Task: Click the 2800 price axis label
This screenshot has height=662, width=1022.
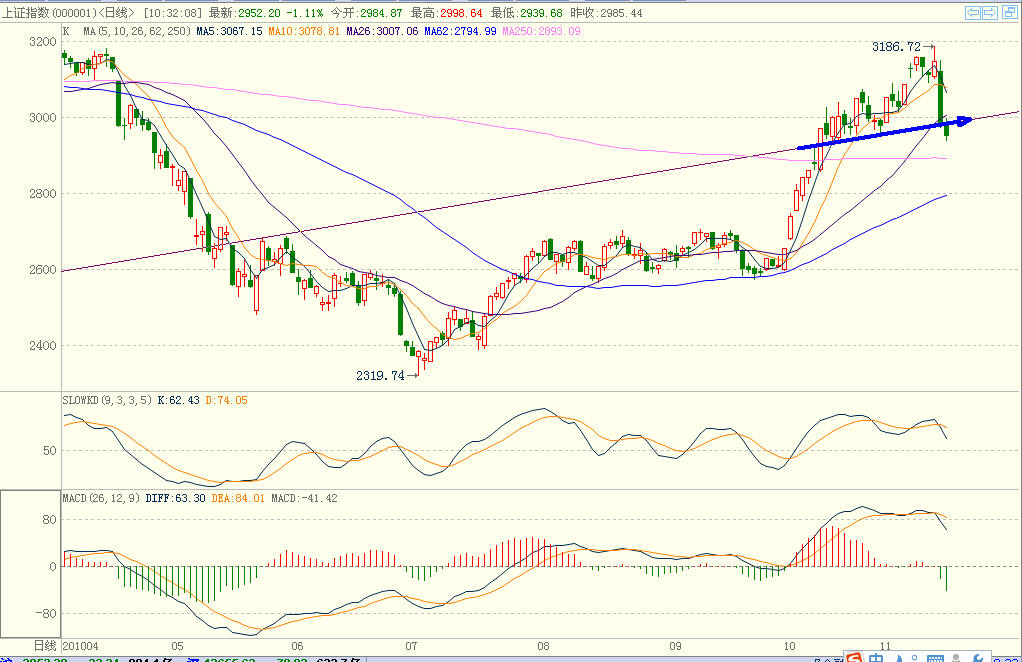Action: [43, 194]
